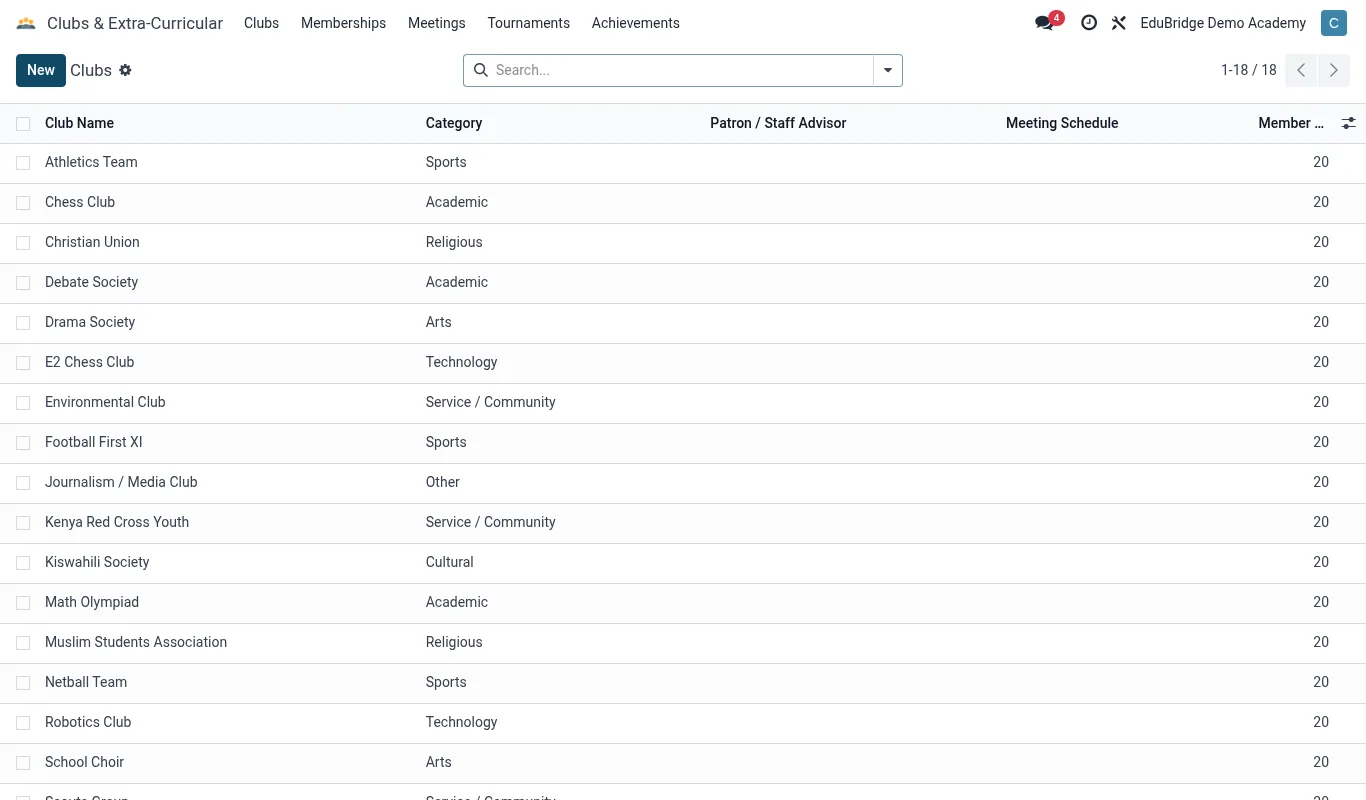This screenshot has width=1366, height=800.
Task: Open the chat messages icon with badge
Action: 1048,22
